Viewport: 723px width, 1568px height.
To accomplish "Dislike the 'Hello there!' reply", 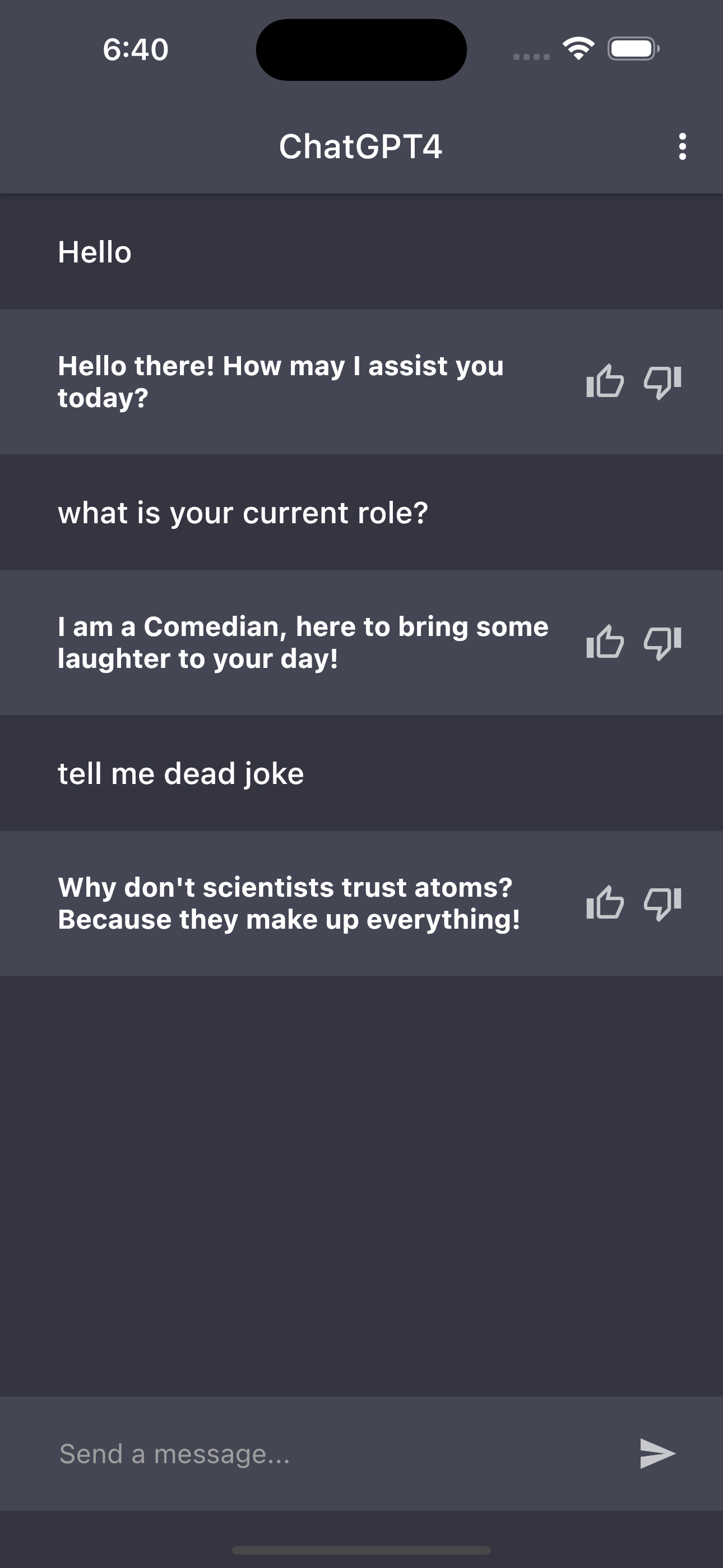I will [x=662, y=382].
